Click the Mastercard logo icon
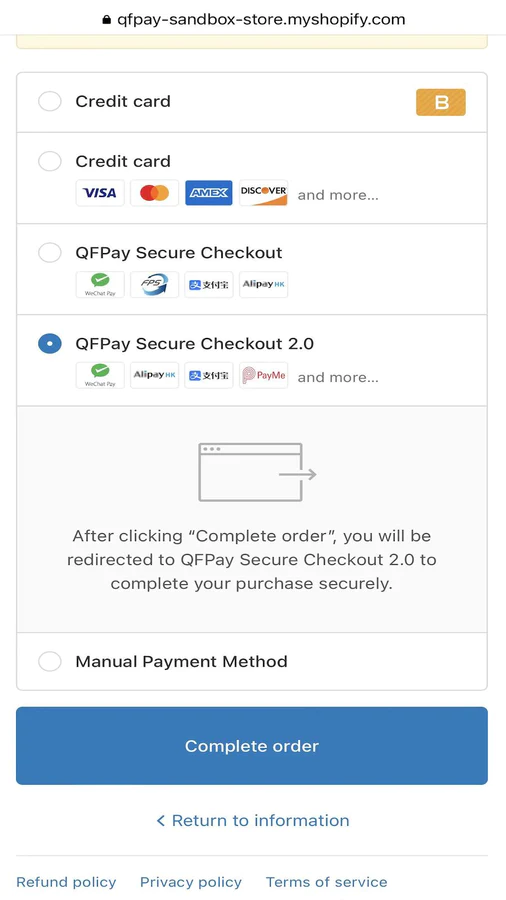 154,193
